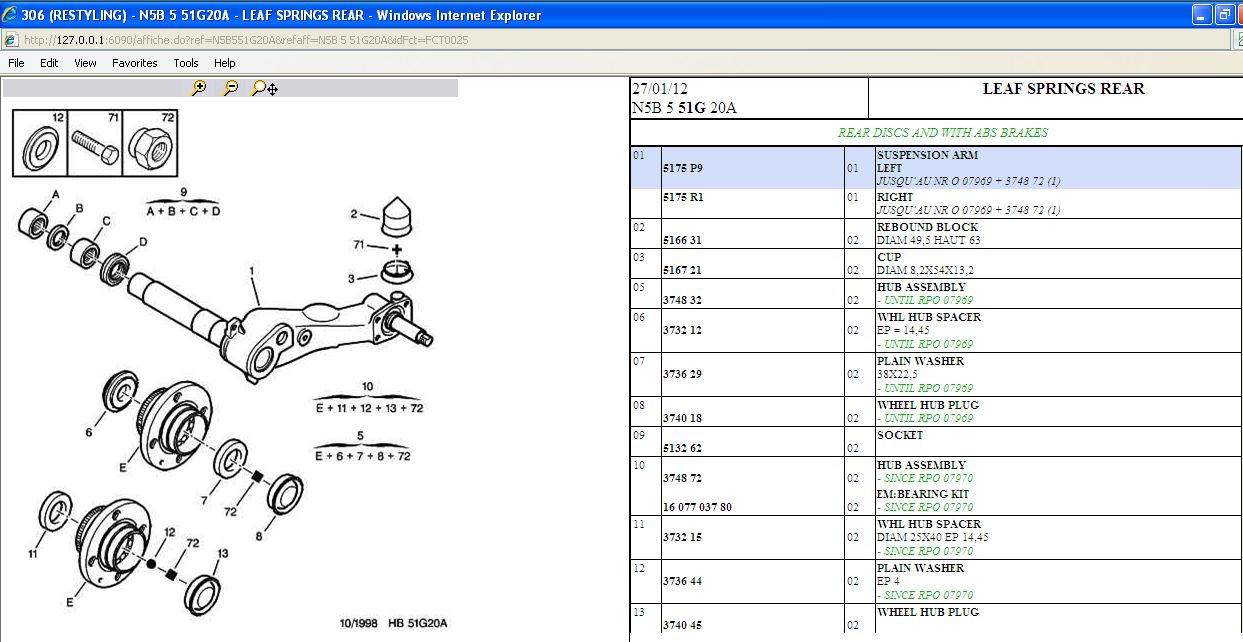Select part number 5166 31

click(682, 240)
